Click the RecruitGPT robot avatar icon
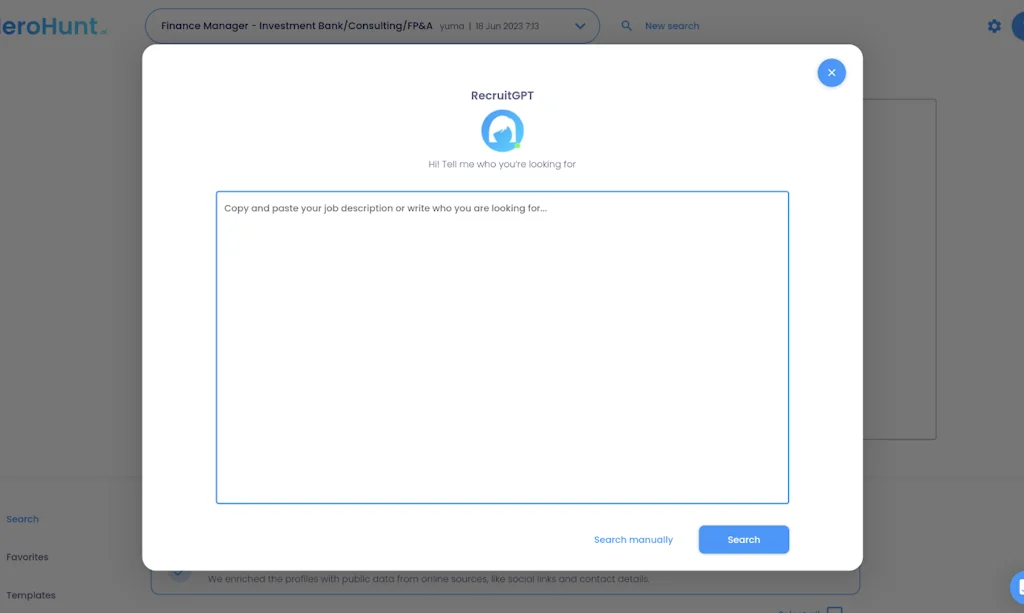 click(502, 130)
